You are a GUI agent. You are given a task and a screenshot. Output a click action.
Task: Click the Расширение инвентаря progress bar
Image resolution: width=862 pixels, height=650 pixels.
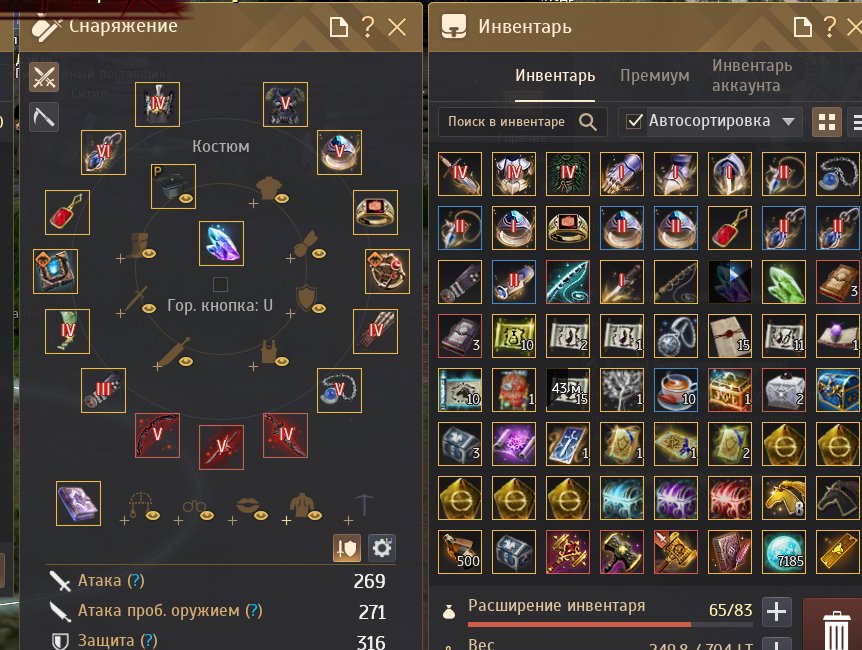coord(609,624)
